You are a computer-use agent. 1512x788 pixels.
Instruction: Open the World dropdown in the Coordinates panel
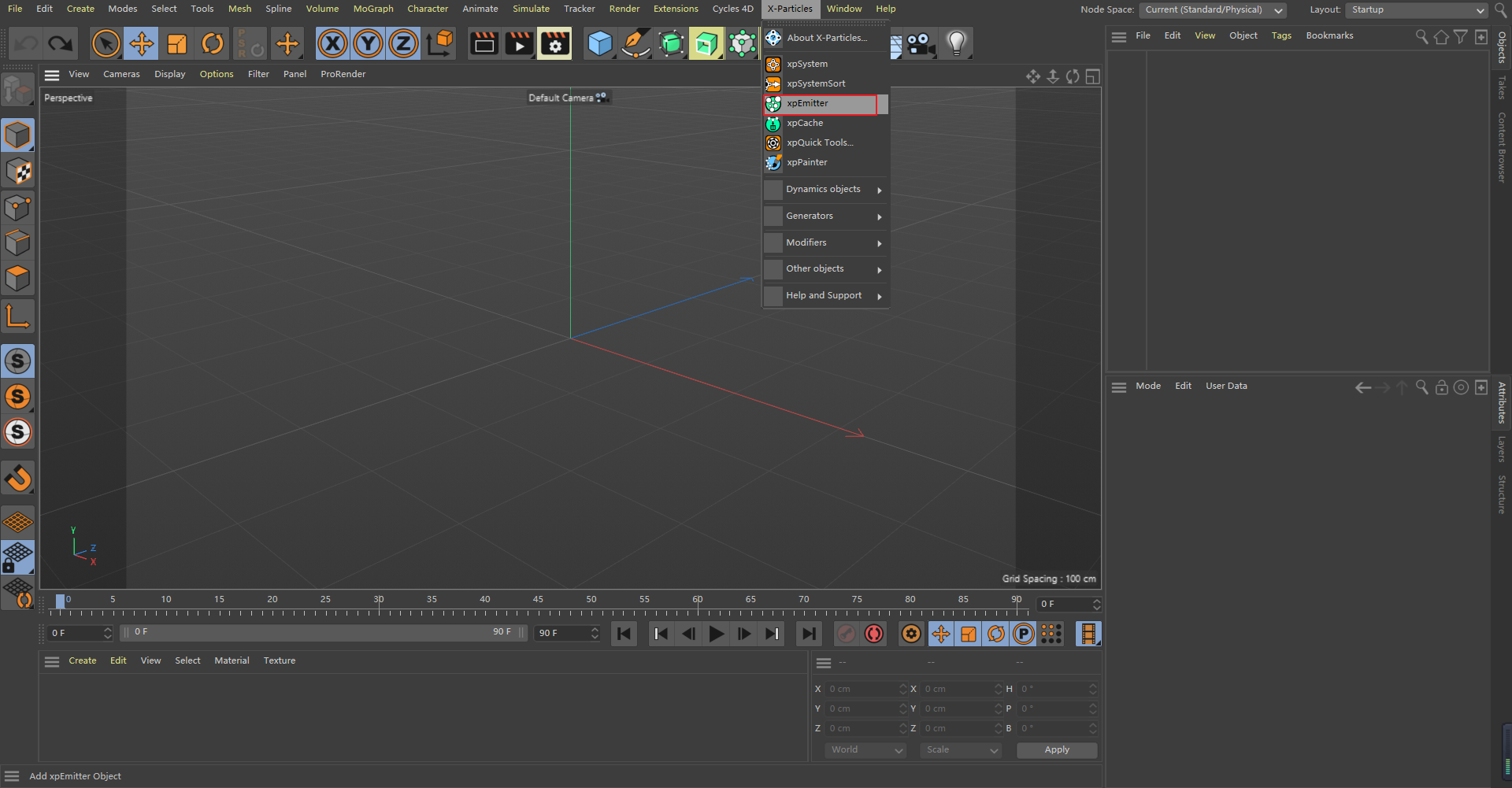[864, 749]
